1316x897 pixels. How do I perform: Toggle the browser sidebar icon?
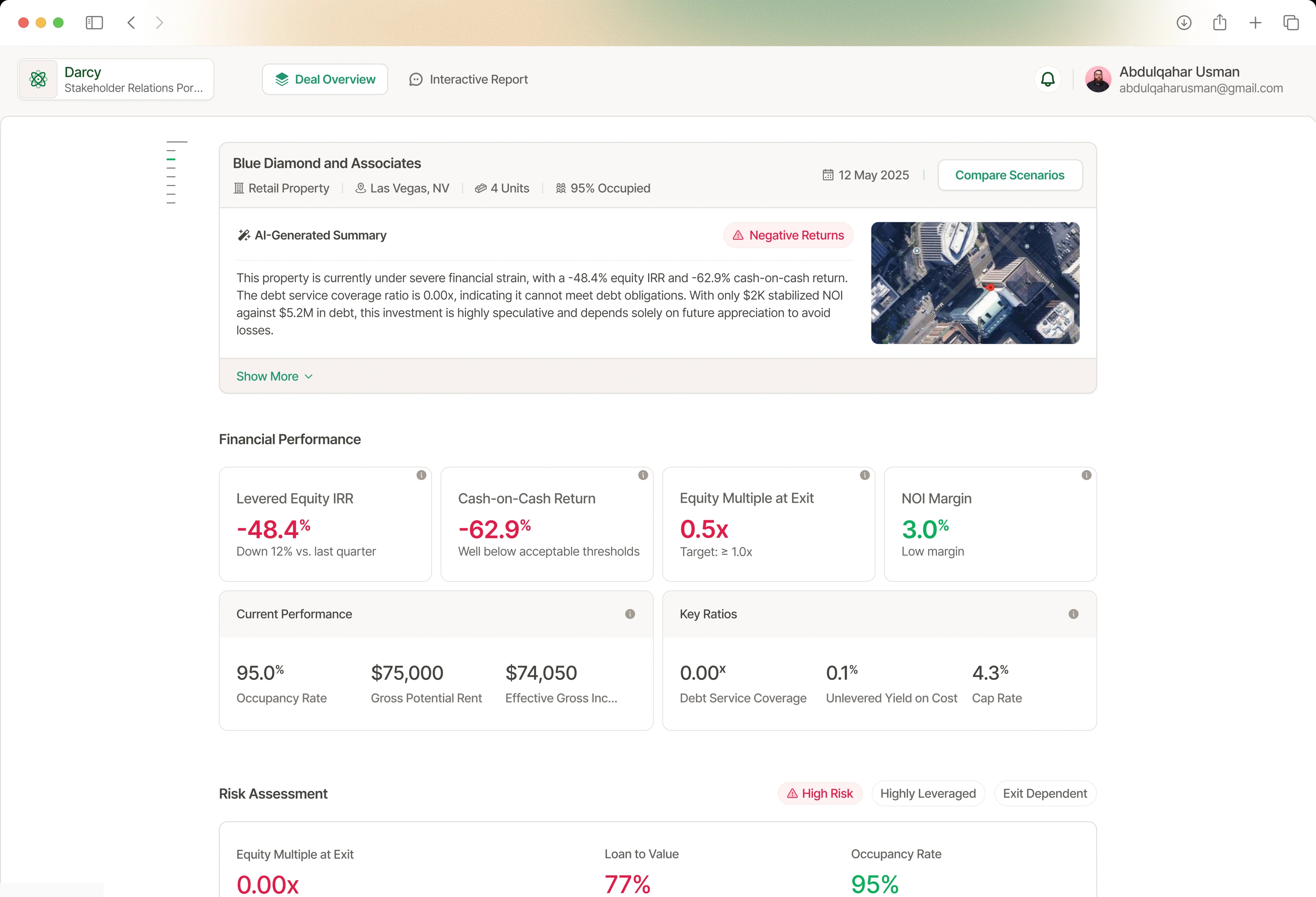coord(94,23)
